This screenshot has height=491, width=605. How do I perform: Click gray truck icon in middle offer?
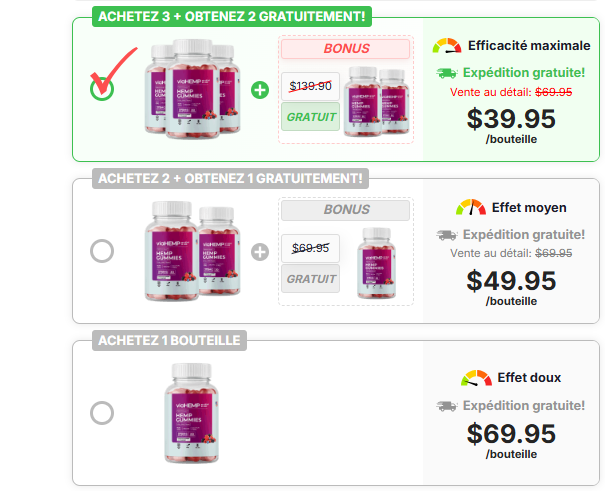(447, 235)
